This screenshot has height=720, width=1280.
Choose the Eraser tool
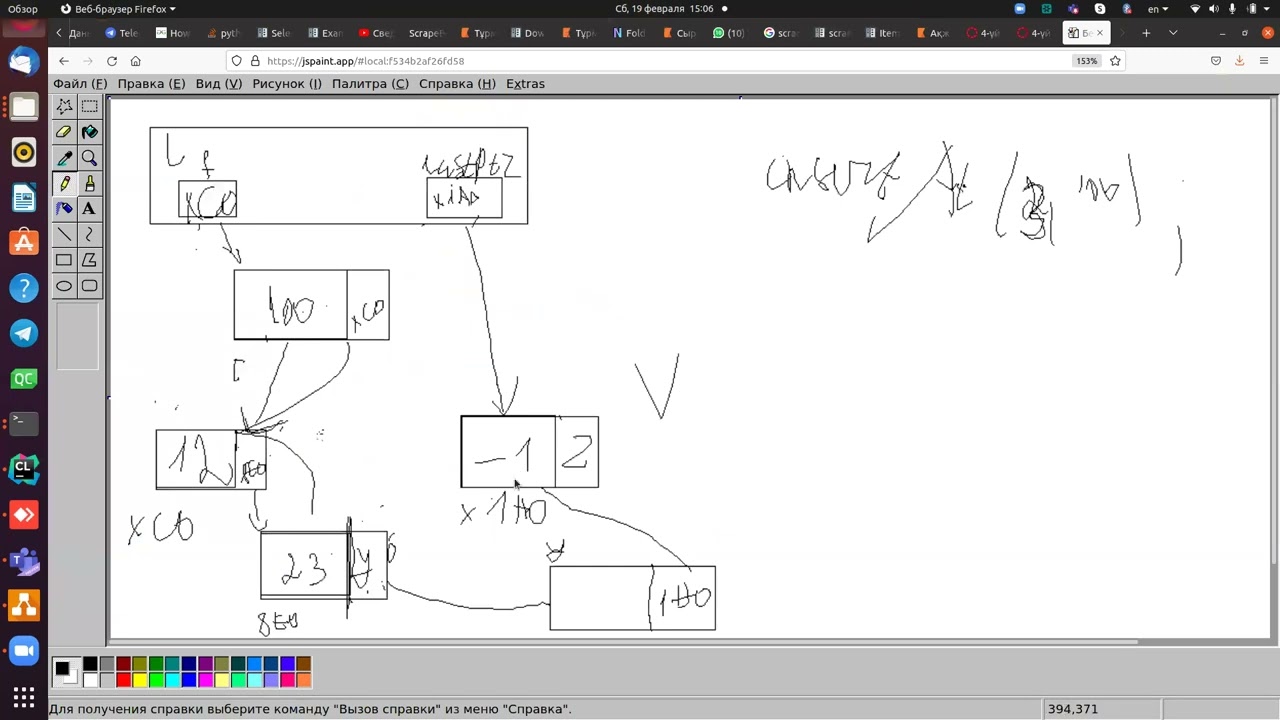coord(64,132)
